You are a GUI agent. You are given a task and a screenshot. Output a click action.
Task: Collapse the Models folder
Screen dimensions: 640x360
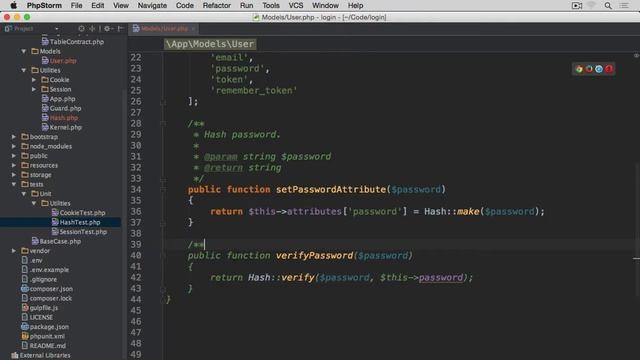tap(24, 51)
